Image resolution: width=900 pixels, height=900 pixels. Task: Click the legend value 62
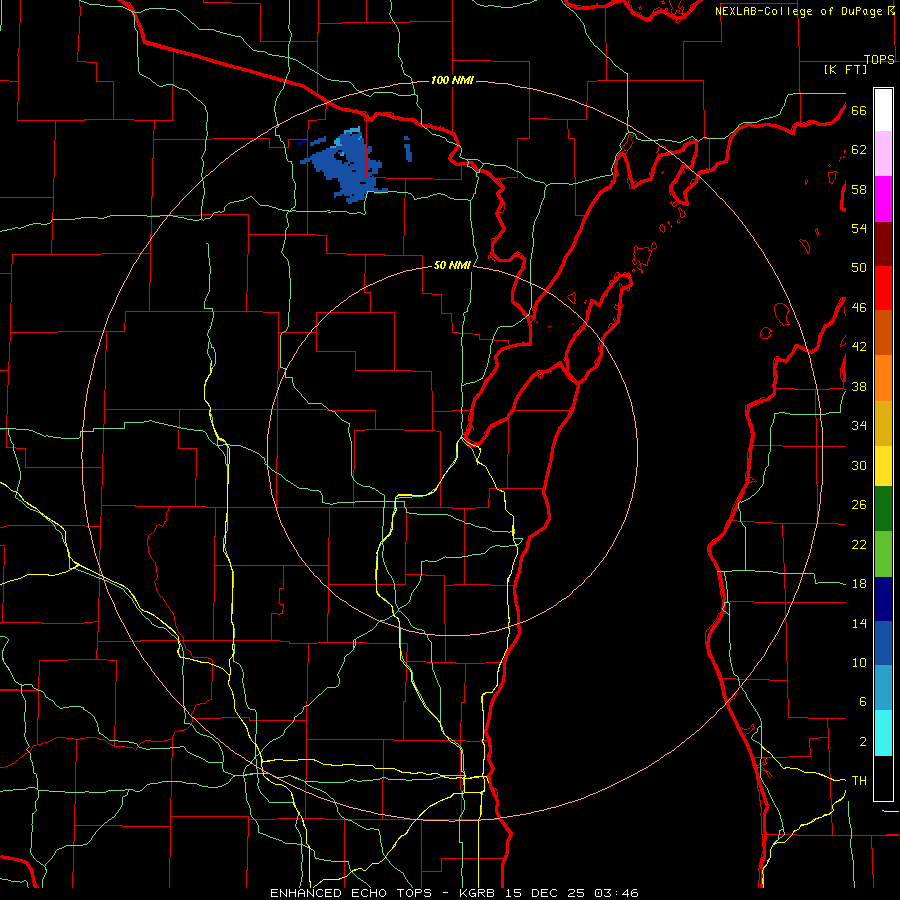click(859, 150)
